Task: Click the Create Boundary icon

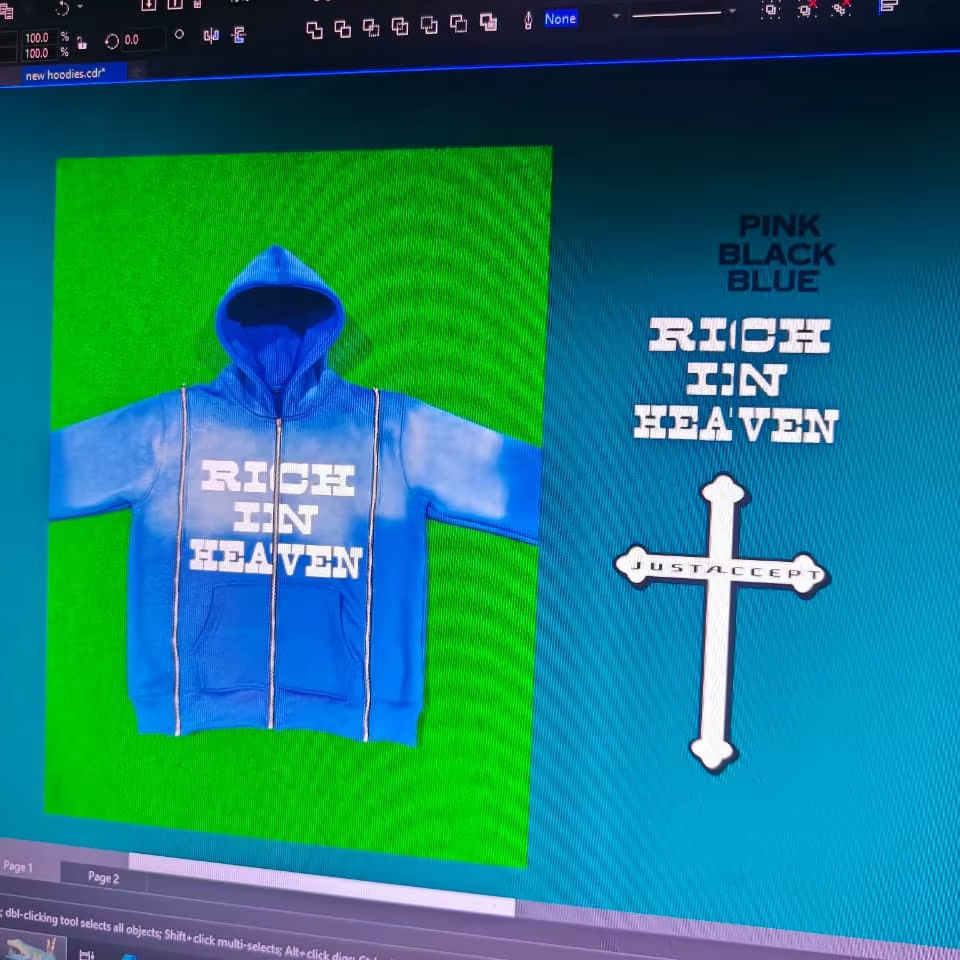Action: click(x=488, y=22)
